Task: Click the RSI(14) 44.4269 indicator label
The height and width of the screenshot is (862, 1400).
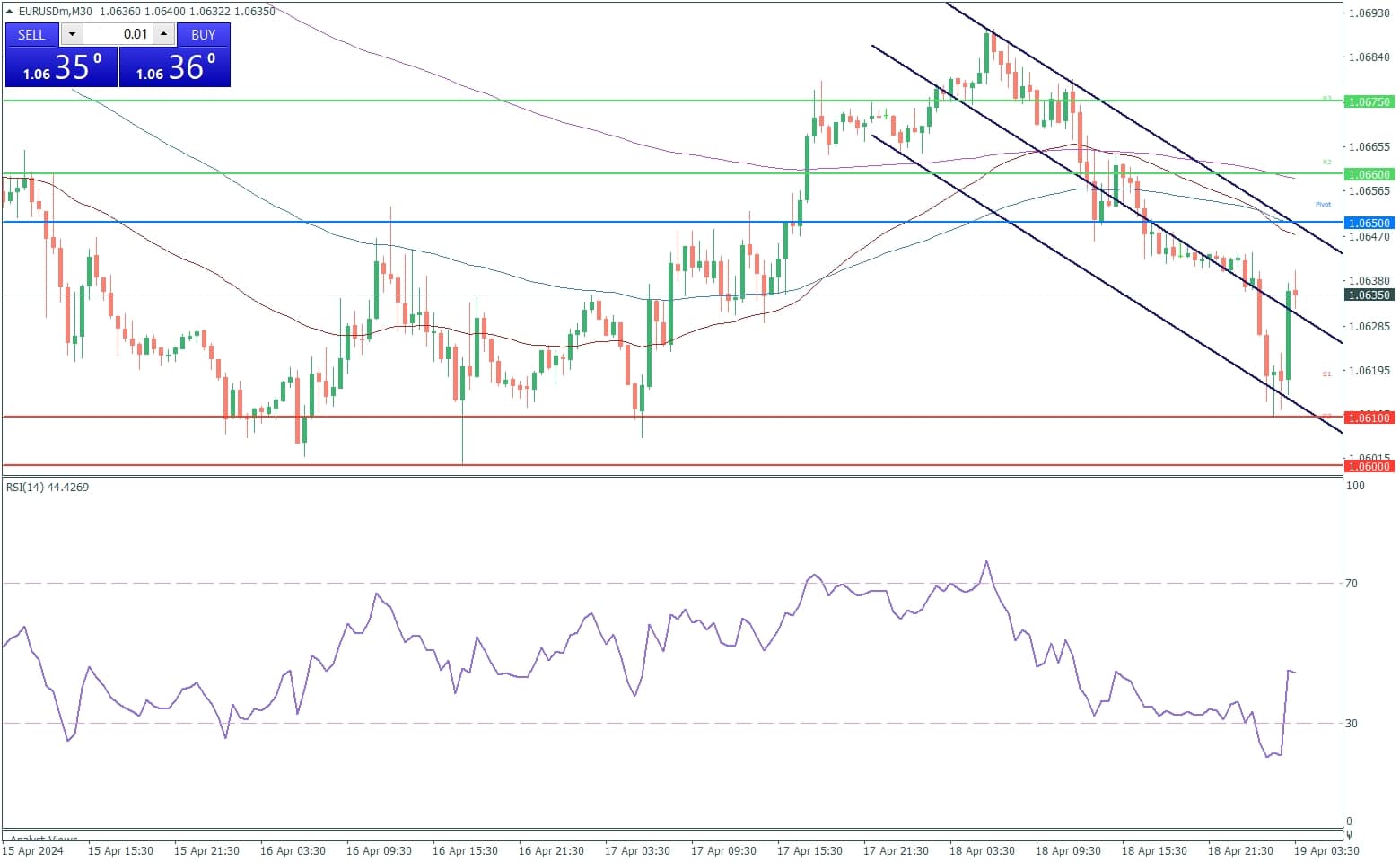Action: tap(48, 487)
